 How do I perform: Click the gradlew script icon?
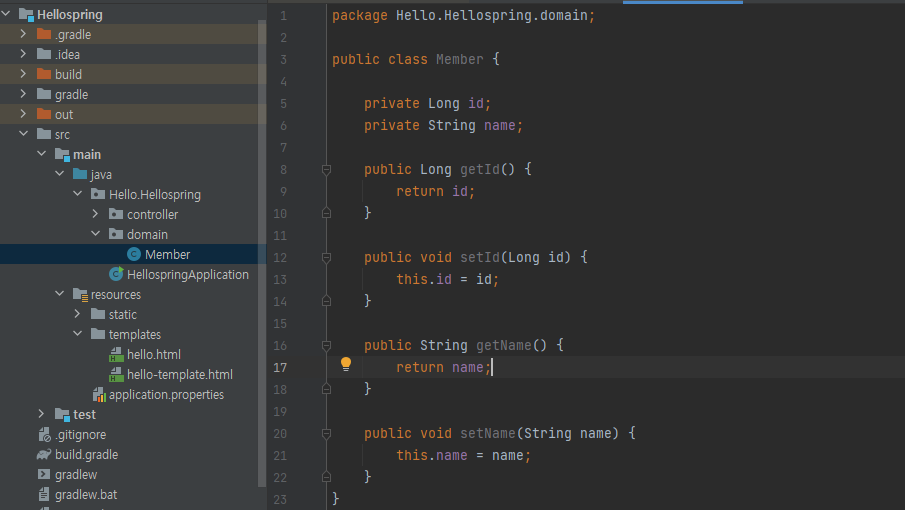[x=44, y=474]
